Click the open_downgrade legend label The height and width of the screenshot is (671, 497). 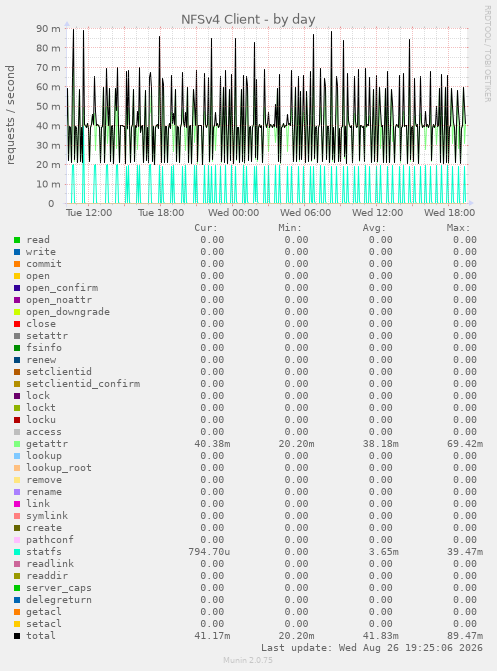(x=68, y=312)
